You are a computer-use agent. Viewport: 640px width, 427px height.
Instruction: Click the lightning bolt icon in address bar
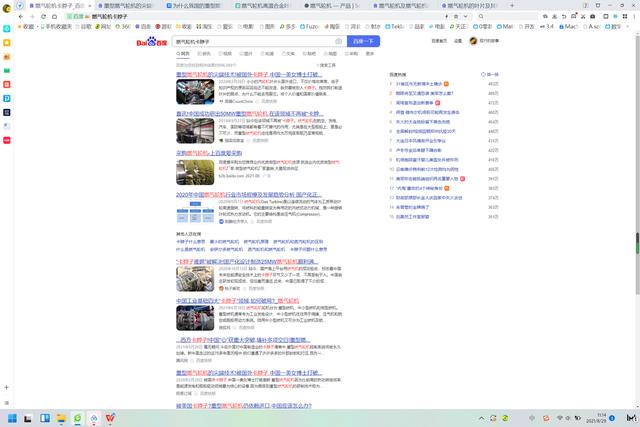tap(446, 16)
